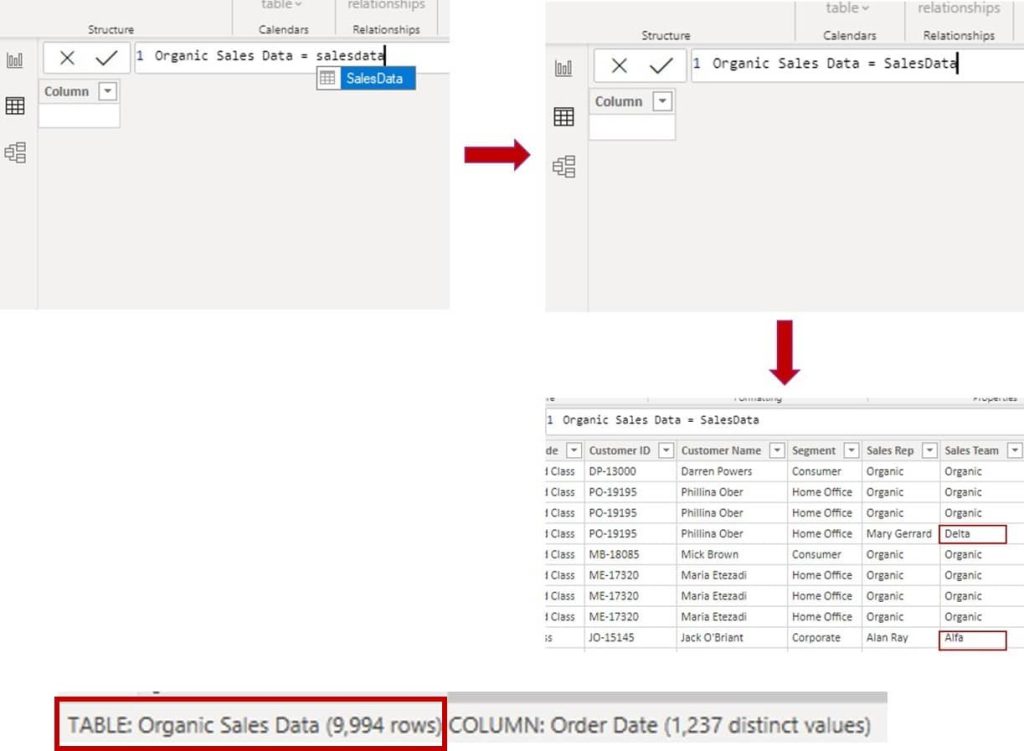Expand the Sales Team column filter dropdown
The image size is (1024, 751).
point(1014,451)
